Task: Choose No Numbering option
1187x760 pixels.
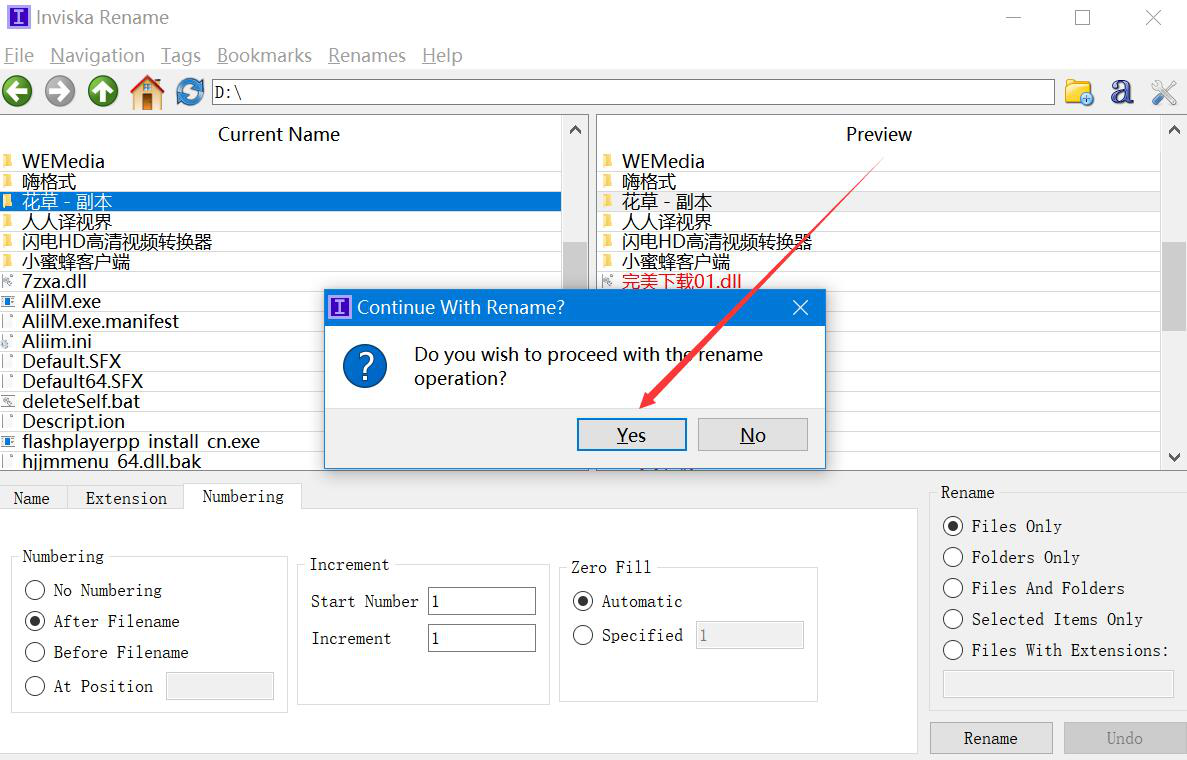Action: tap(36, 590)
